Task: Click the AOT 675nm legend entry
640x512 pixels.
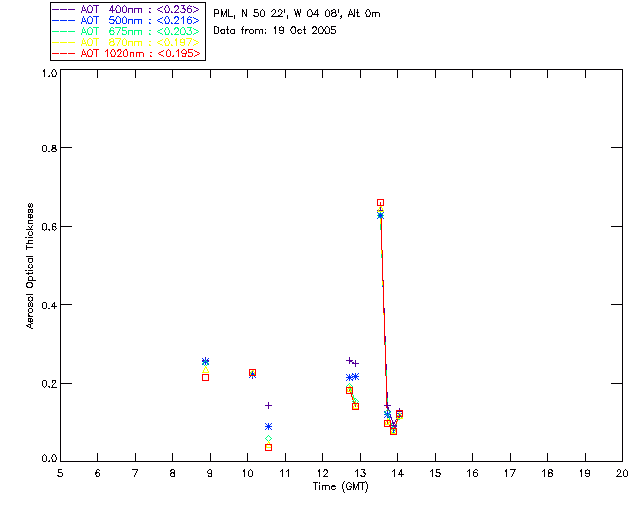Action: tap(126, 31)
